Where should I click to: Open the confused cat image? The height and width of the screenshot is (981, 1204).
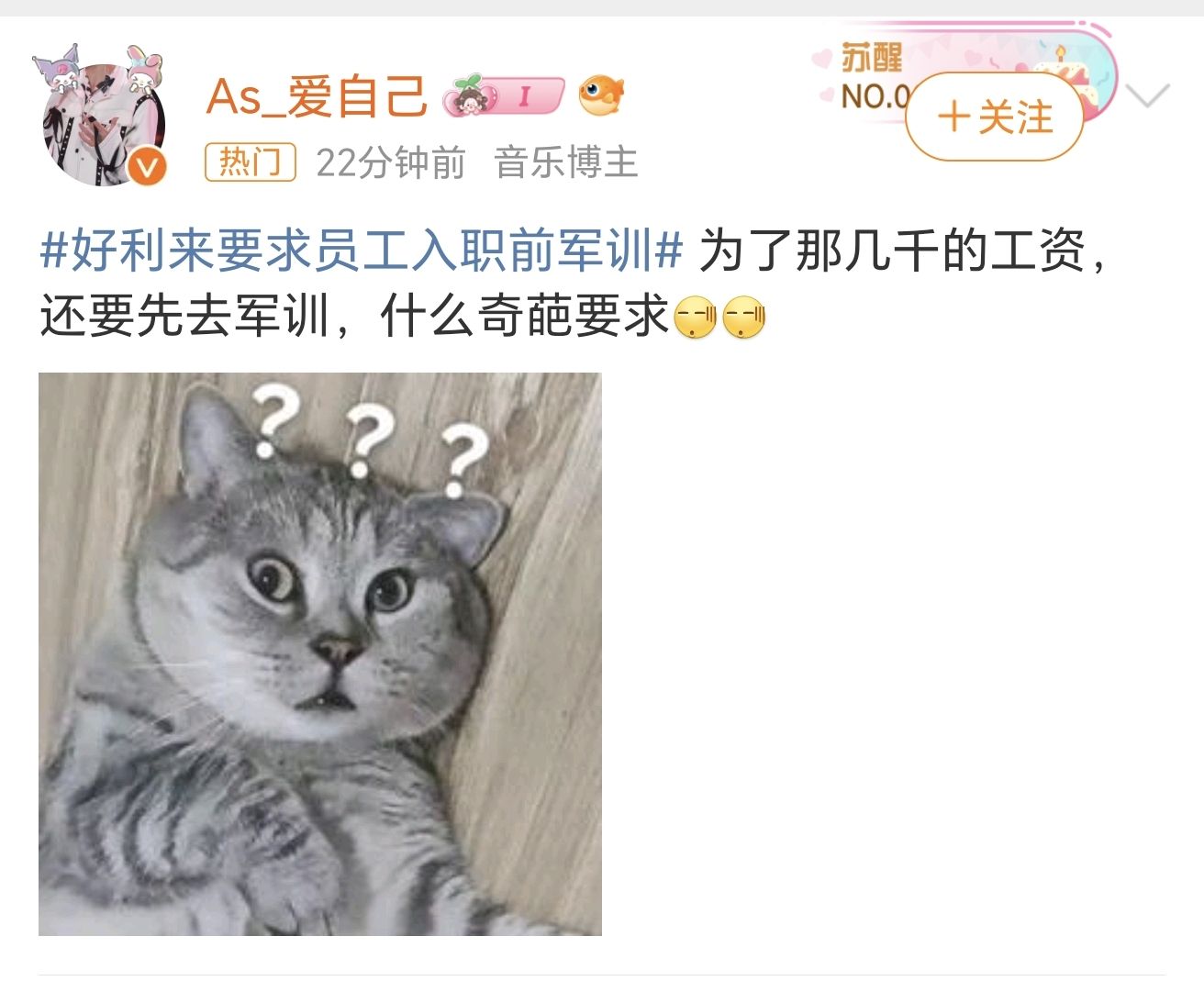[x=320, y=654]
